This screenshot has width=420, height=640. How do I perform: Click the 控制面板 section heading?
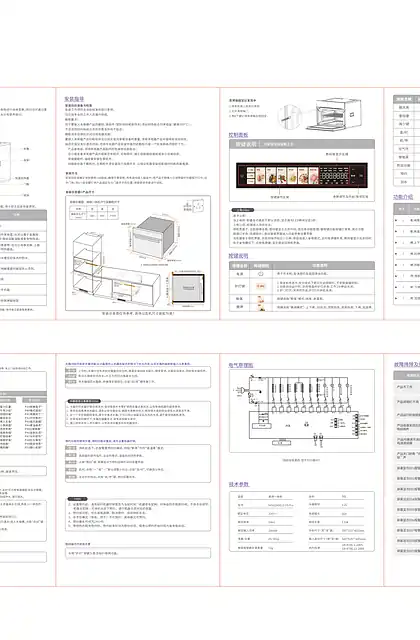(238, 135)
